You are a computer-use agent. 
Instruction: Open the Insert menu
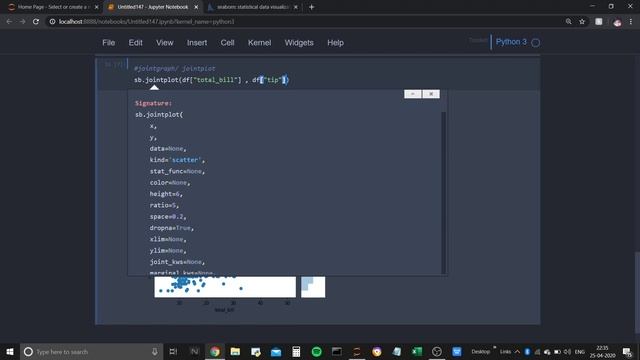coord(197,42)
